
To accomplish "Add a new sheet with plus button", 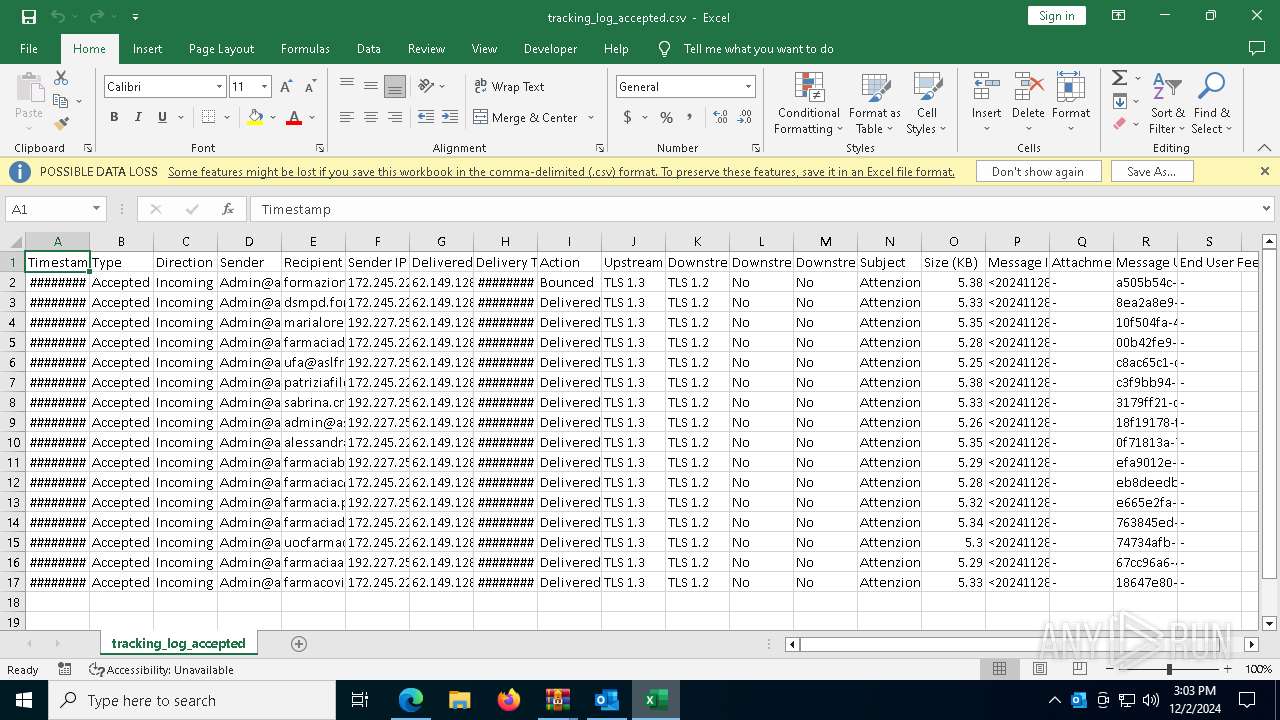I will click(x=298, y=643).
